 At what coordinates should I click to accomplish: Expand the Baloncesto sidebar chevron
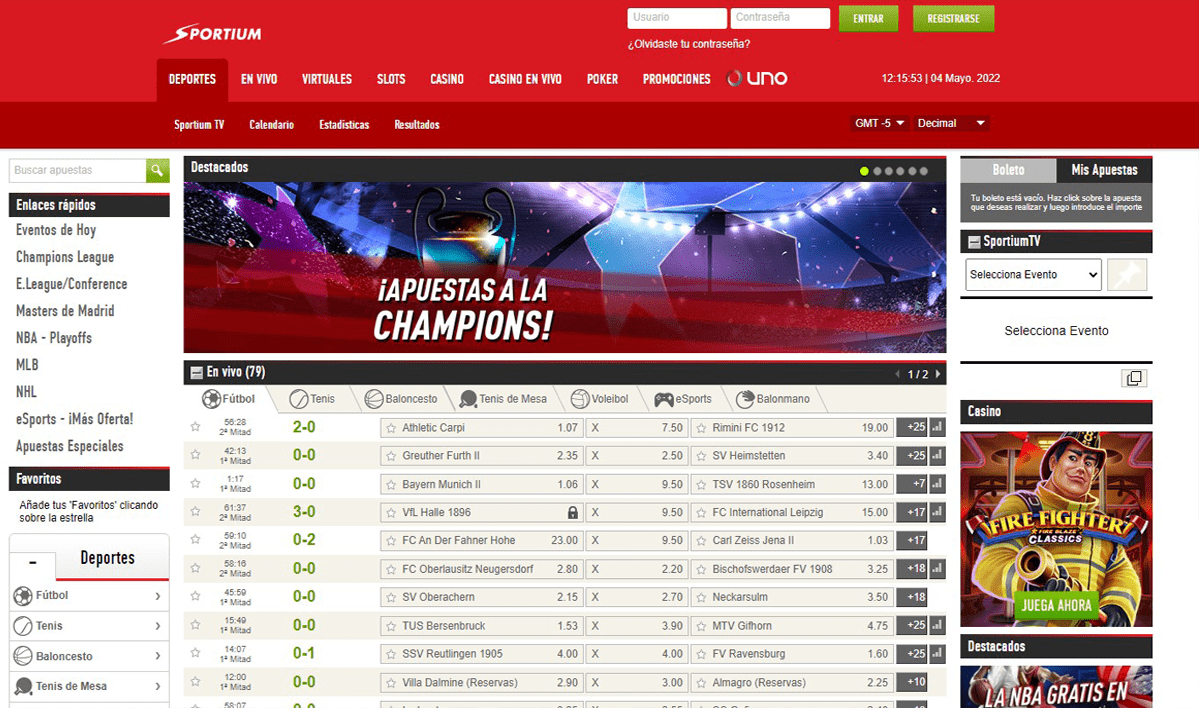158,656
